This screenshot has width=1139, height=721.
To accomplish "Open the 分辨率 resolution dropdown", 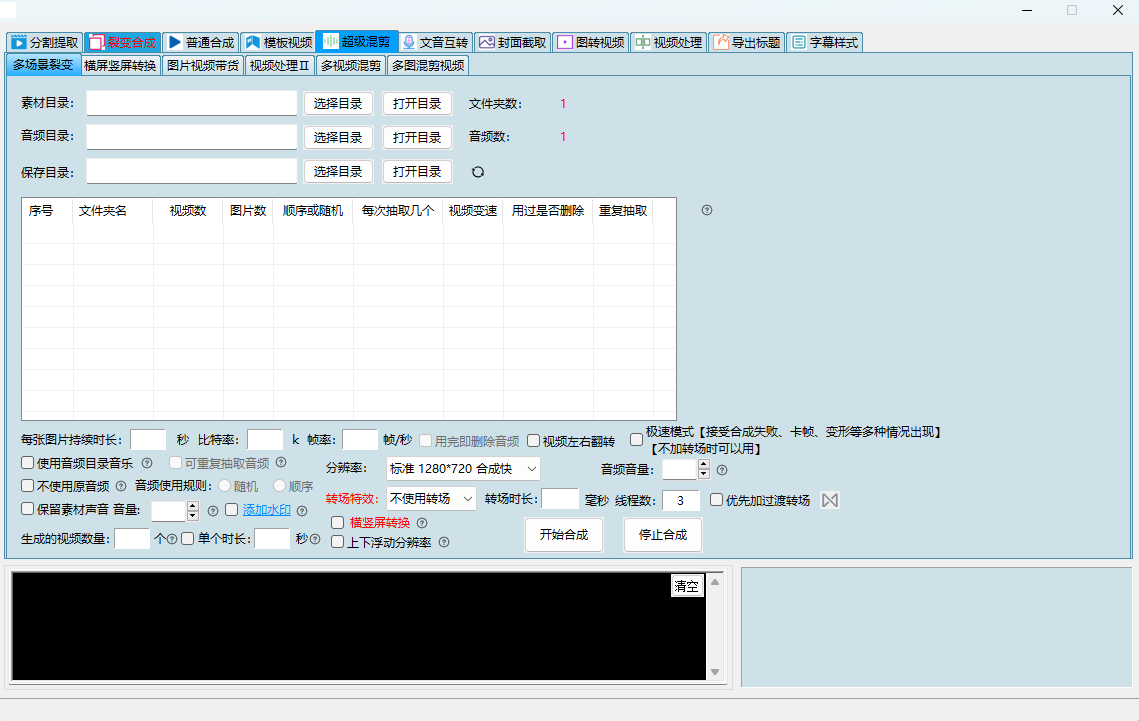I will pos(463,468).
